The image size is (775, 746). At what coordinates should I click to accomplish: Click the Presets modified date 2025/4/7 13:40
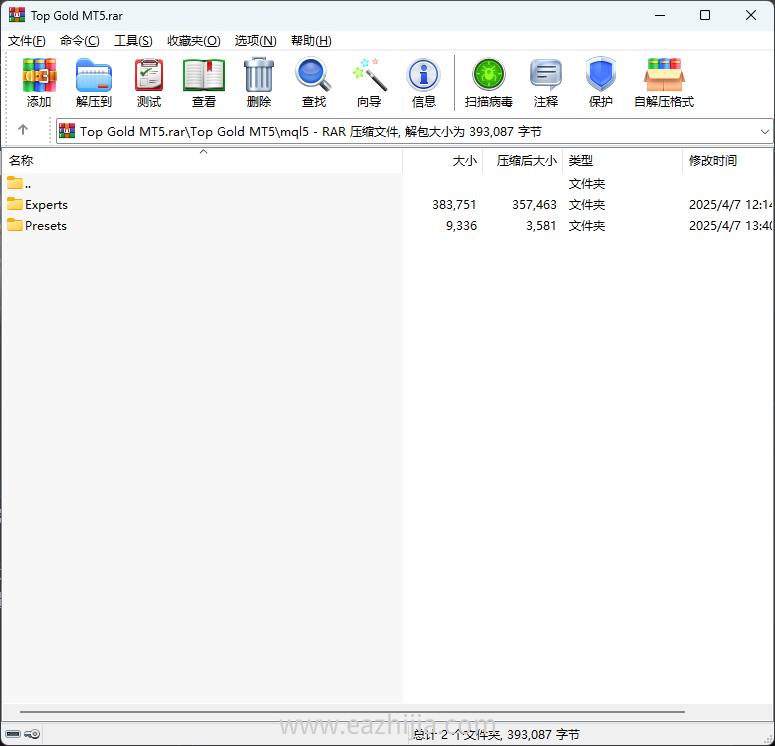tap(731, 226)
